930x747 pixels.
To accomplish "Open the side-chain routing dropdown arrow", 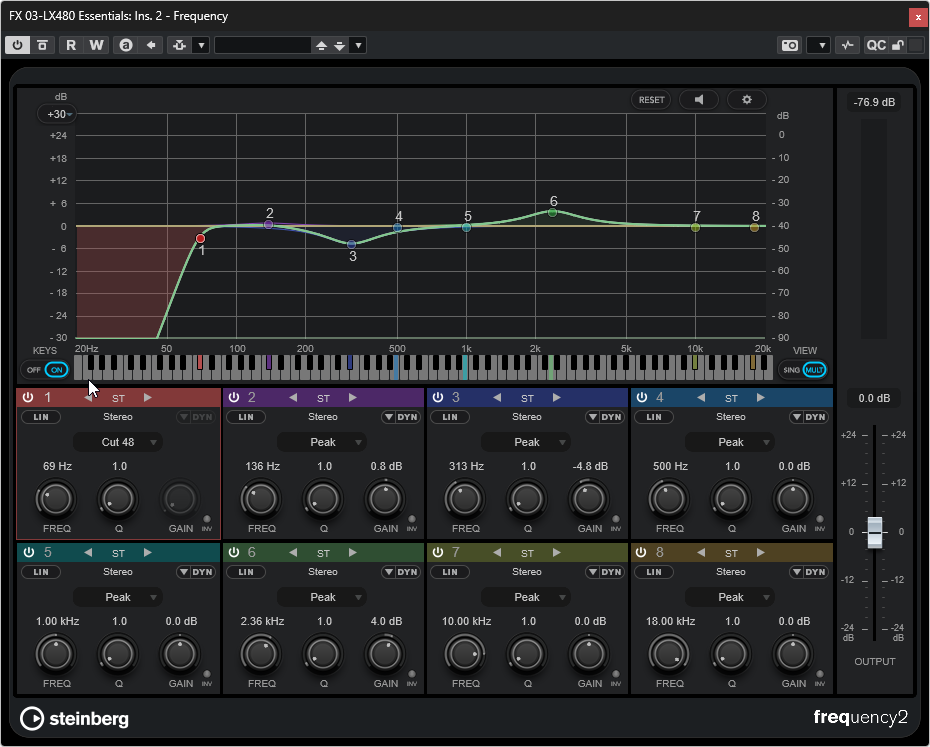I will click(x=202, y=45).
